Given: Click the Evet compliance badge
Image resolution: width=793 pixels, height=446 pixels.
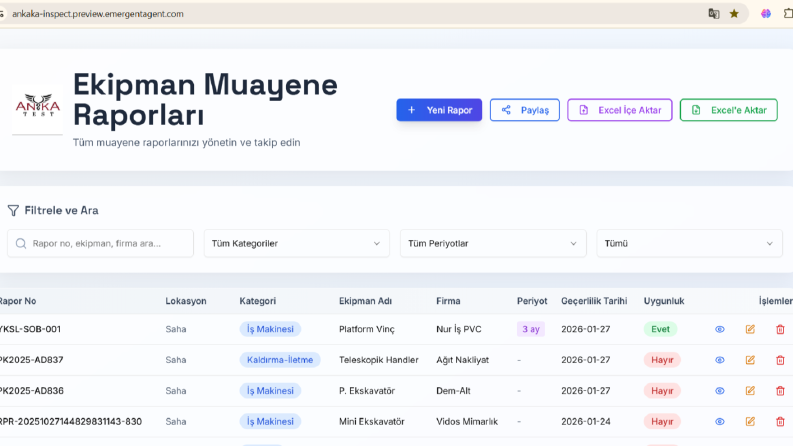Looking at the screenshot, I should (x=660, y=329).
